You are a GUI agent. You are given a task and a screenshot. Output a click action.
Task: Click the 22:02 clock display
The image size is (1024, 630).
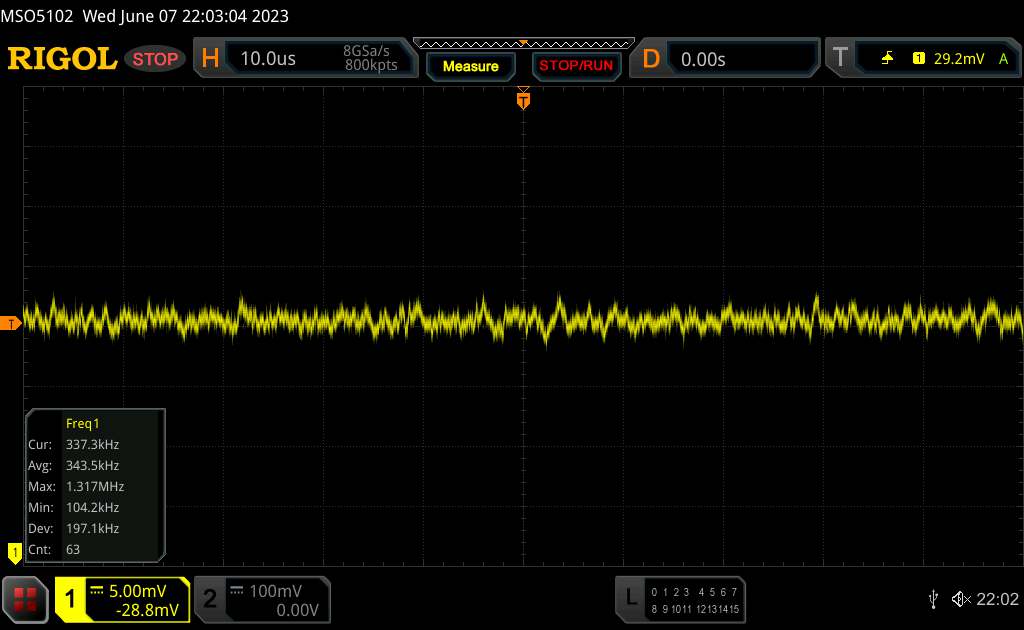997,599
